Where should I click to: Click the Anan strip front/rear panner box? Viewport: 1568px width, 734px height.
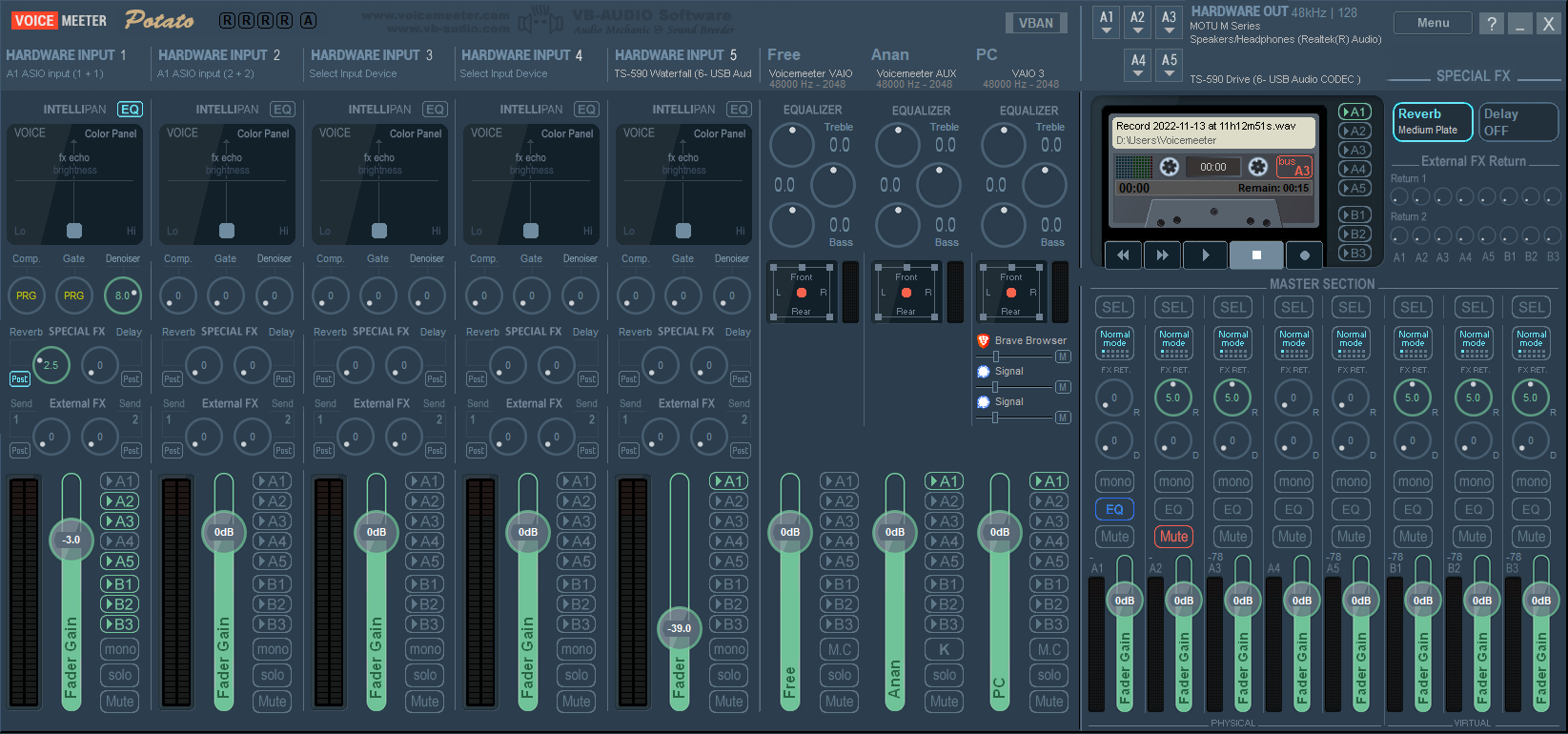[x=906, y=292]
